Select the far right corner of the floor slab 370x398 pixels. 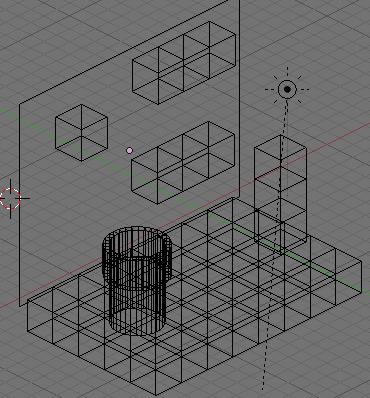coord(361,262)
